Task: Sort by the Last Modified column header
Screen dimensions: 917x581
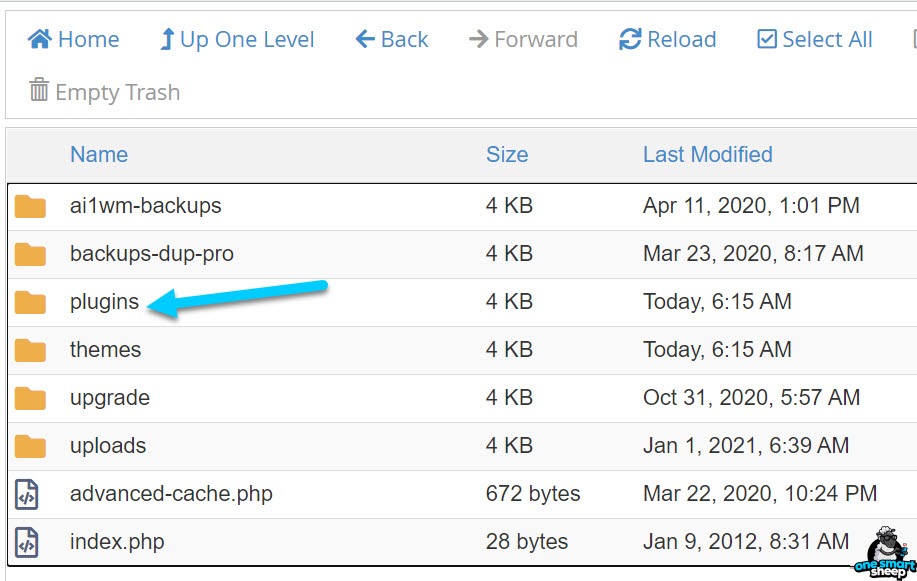Action: point(708,154)
